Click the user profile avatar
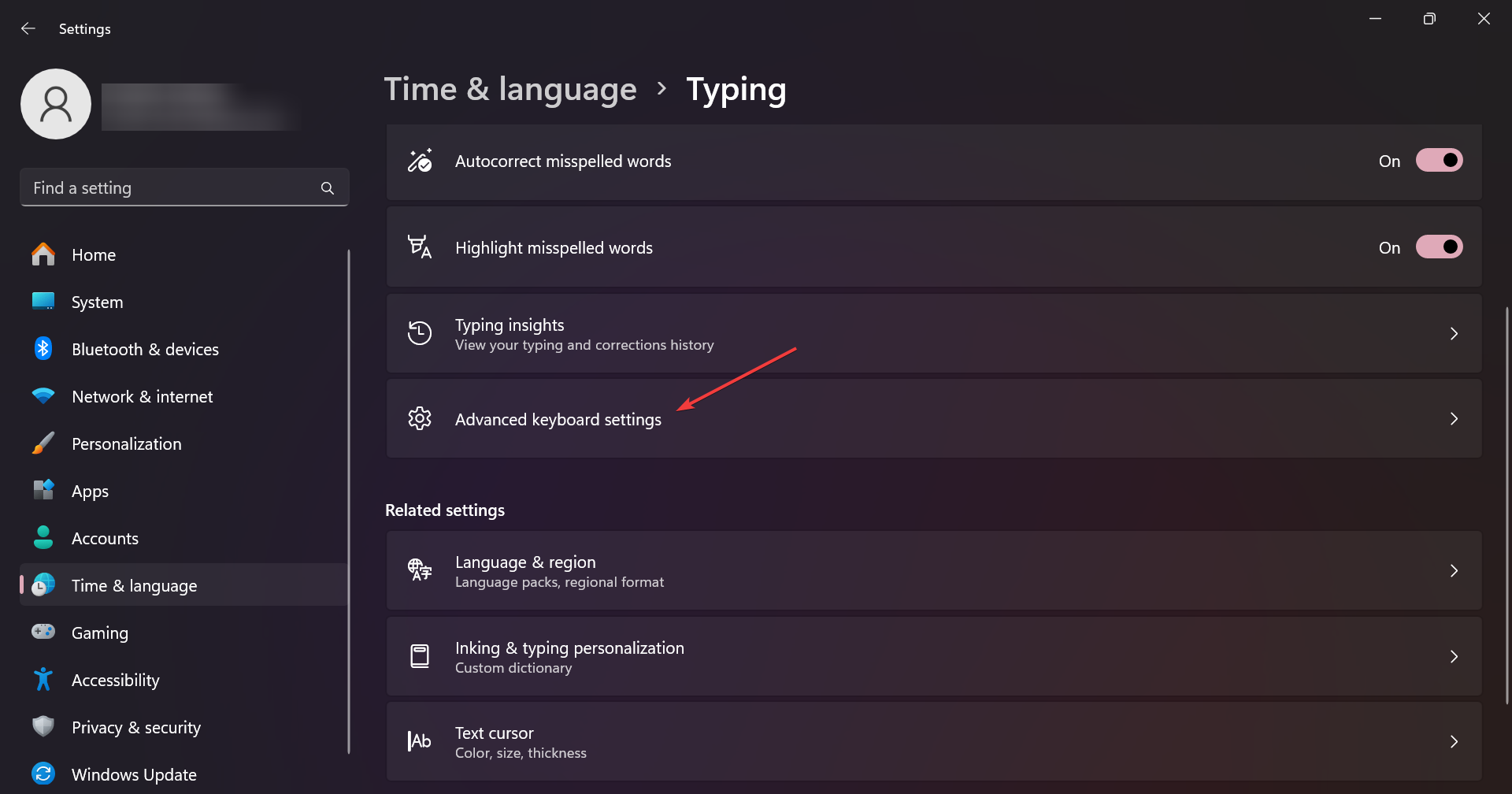The width and height of the screenshot is (1512, 794). [55, 103]
